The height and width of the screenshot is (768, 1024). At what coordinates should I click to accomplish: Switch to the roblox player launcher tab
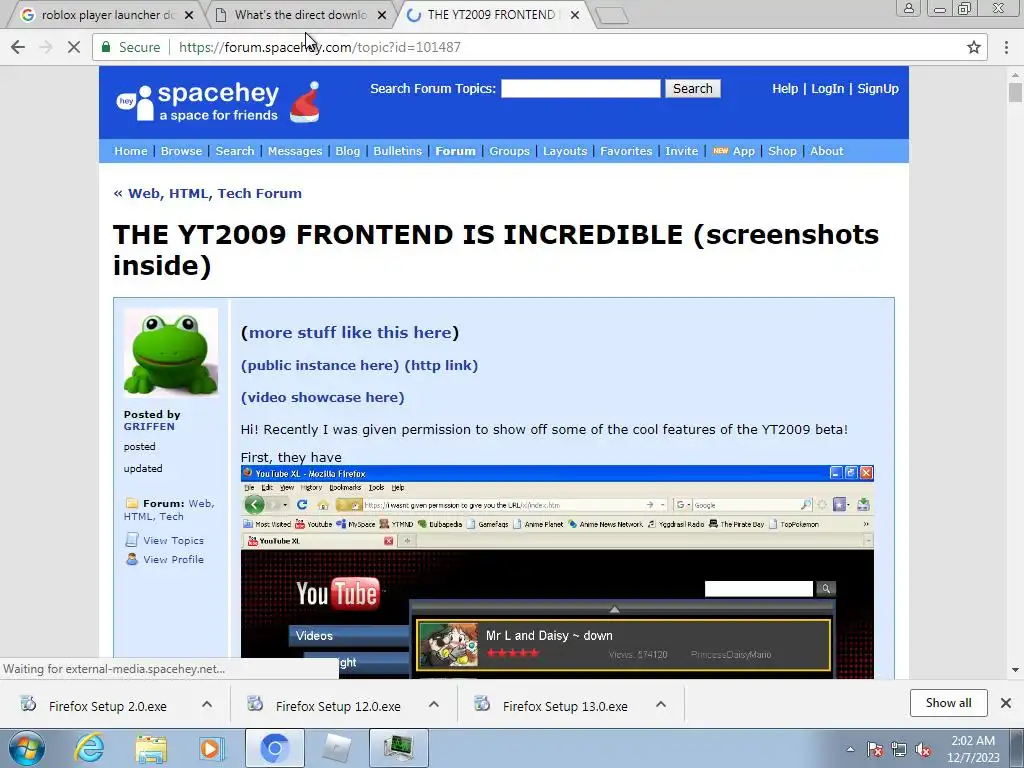pos(108,14)
